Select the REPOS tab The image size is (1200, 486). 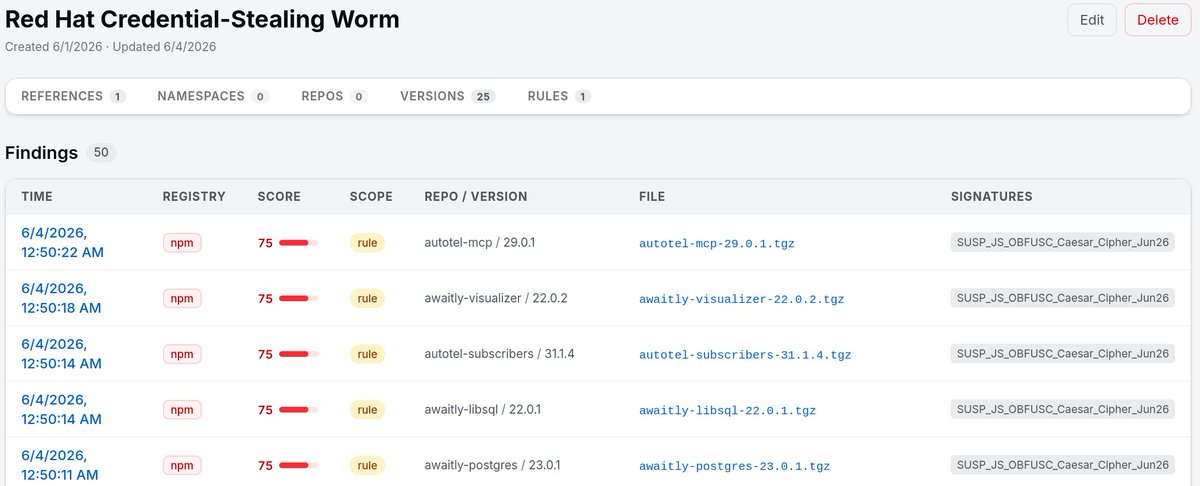335,96
